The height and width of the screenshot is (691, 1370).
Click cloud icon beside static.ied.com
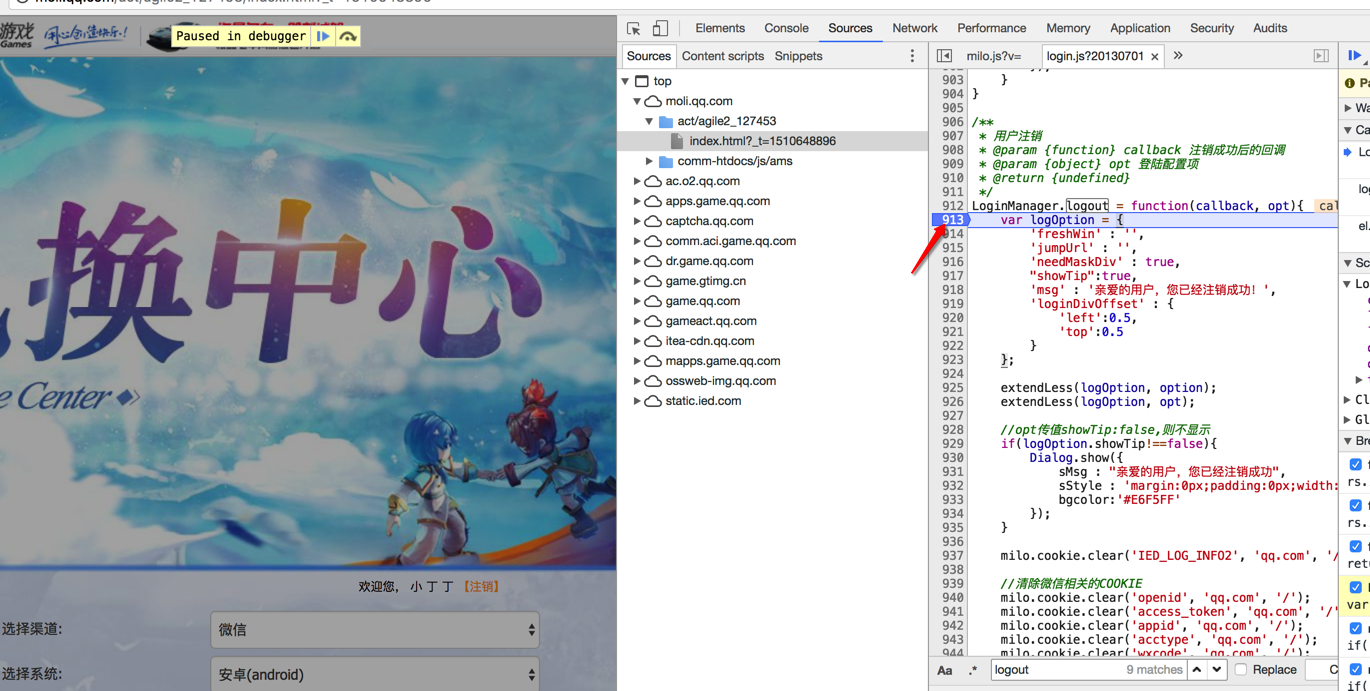tap(653, 401)
